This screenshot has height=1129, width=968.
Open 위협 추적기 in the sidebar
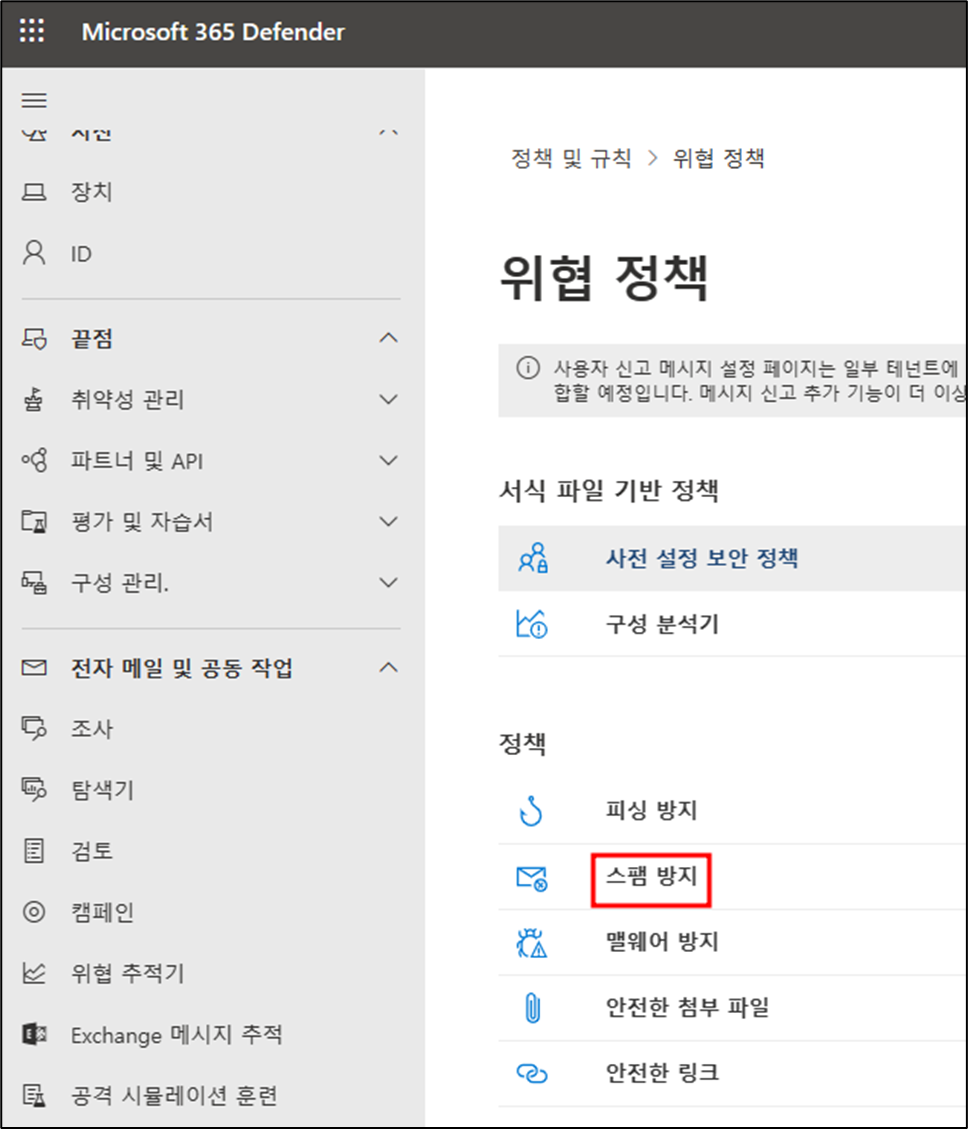[127, 973]
